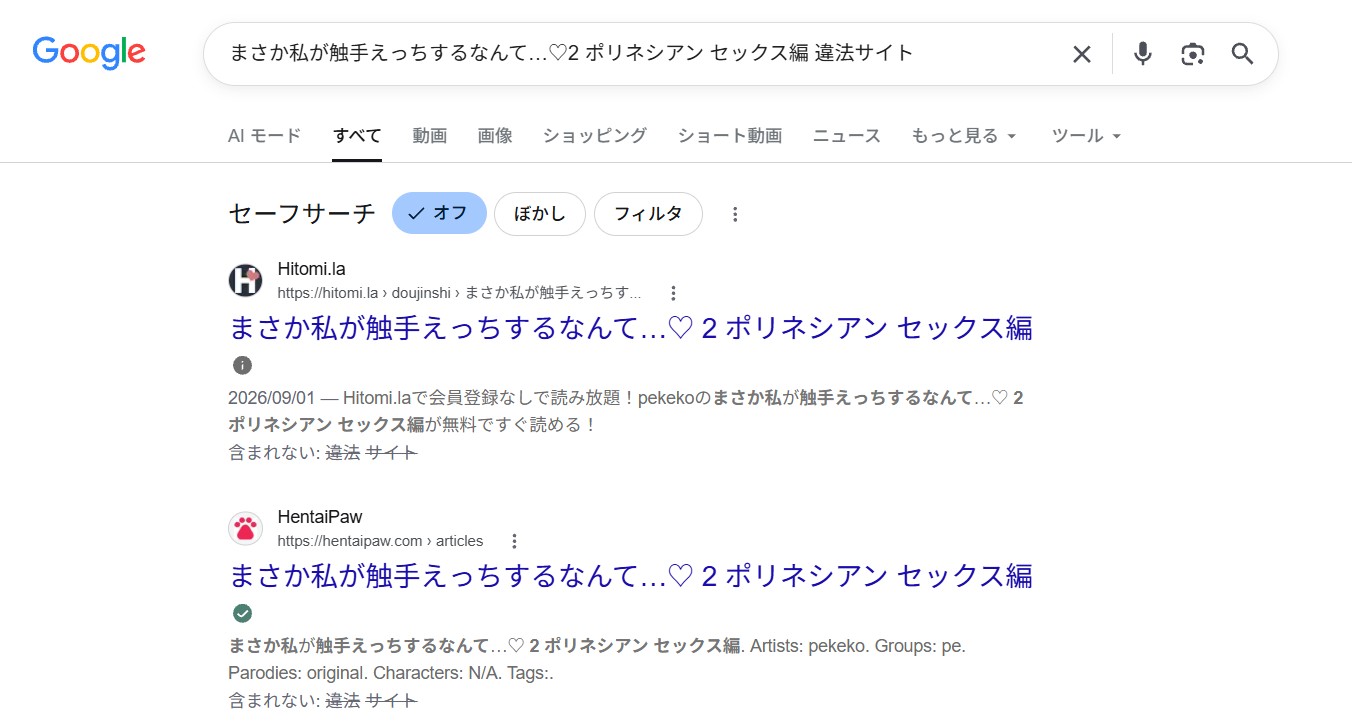Click the HentaiPaw paw favicon
Image resolution: width=1352 pixels, height=727 pixels.
245,528
